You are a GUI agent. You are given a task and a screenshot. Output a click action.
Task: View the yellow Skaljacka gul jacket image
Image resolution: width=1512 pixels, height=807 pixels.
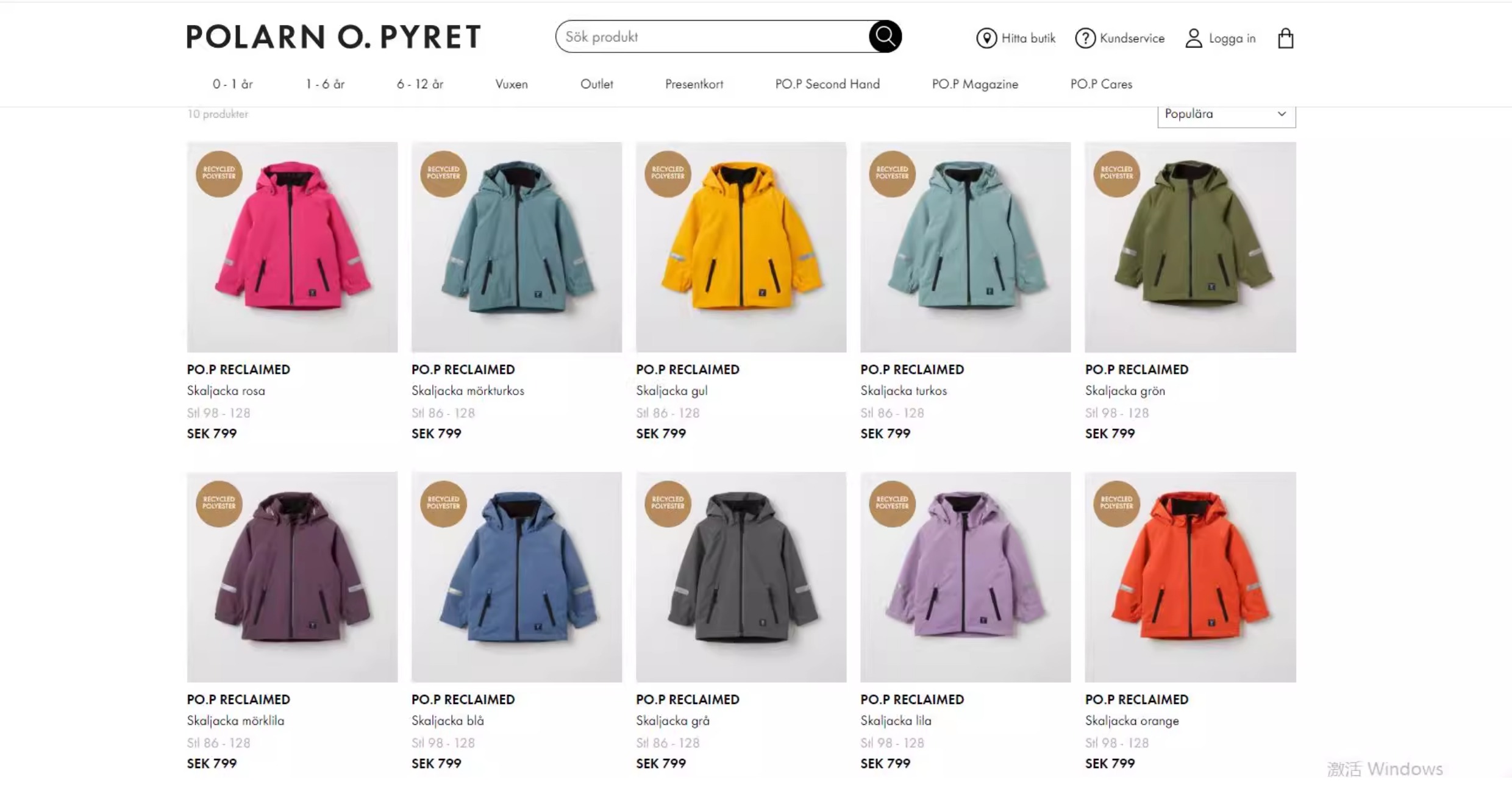741,247
